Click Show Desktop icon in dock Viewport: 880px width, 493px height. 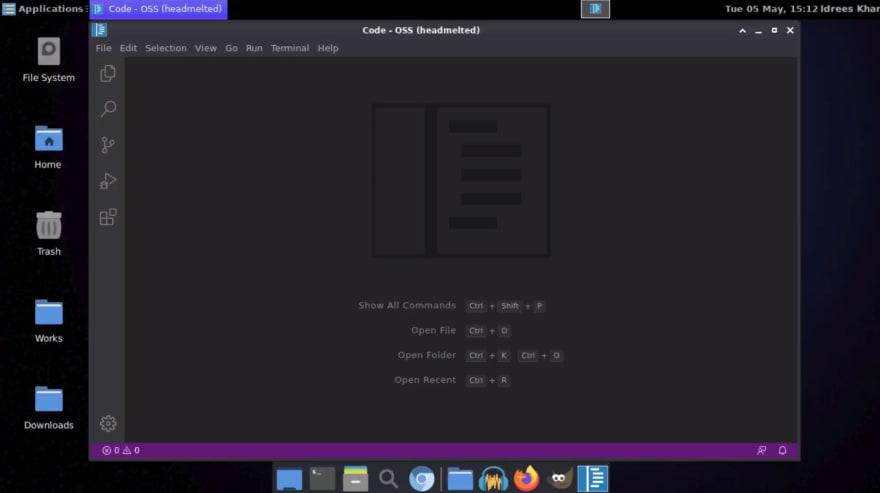pyautogui.click(x=289, y=479)
